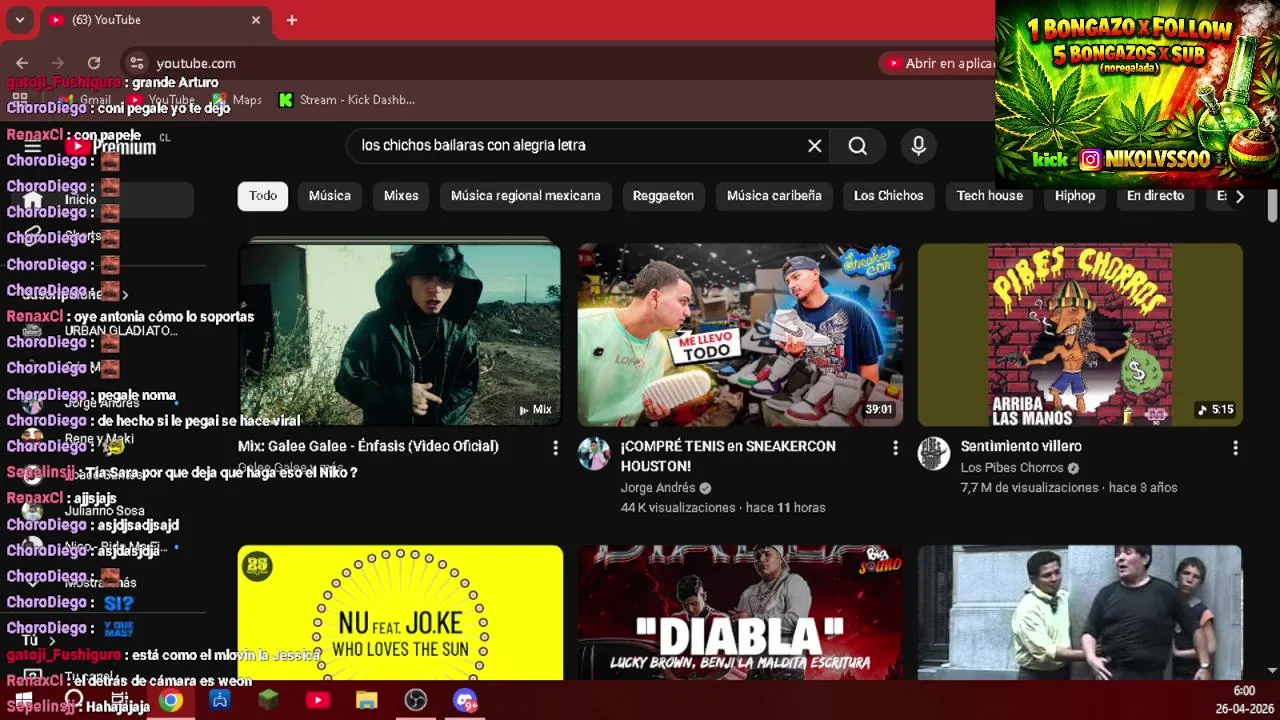Select the Música filter chip

click(330, 196)
